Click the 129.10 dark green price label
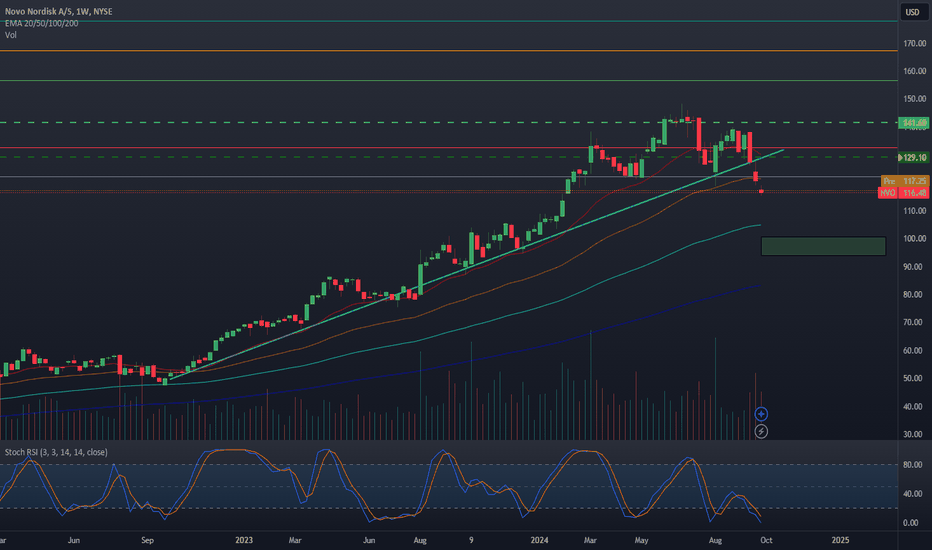Image resolution: width=932 pixels, height=550 pixels. (x=914, y=157)
